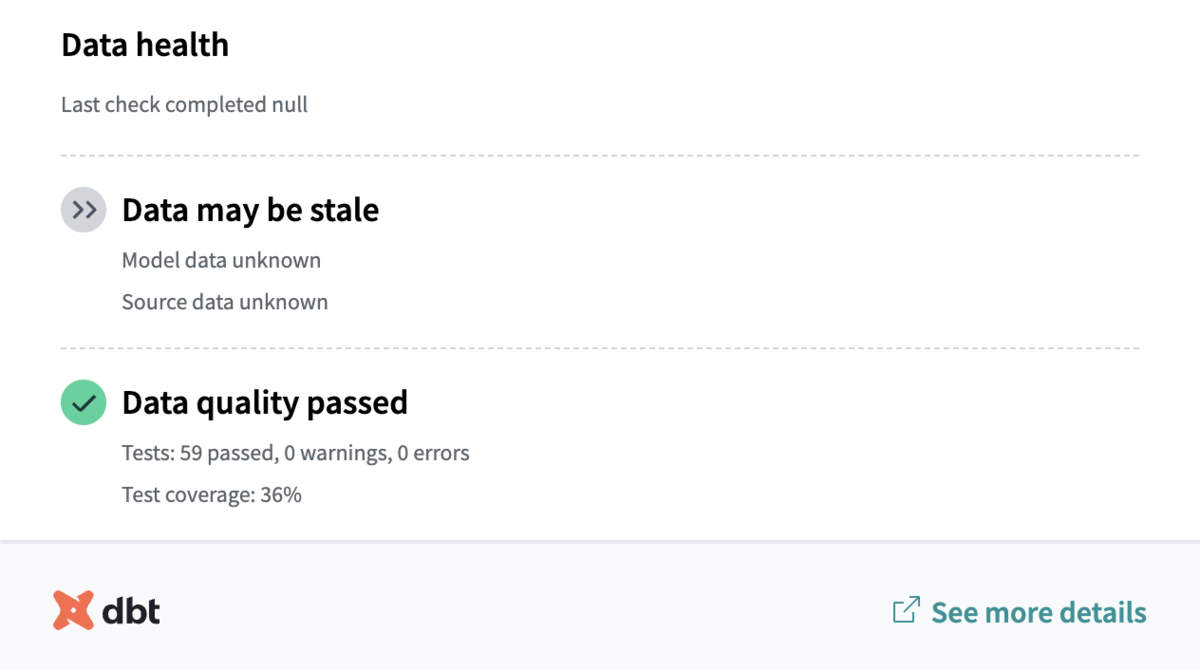1200x670 pixels.
Task: Click the Data quality passed heading
Action: click(x=265, y=402)
